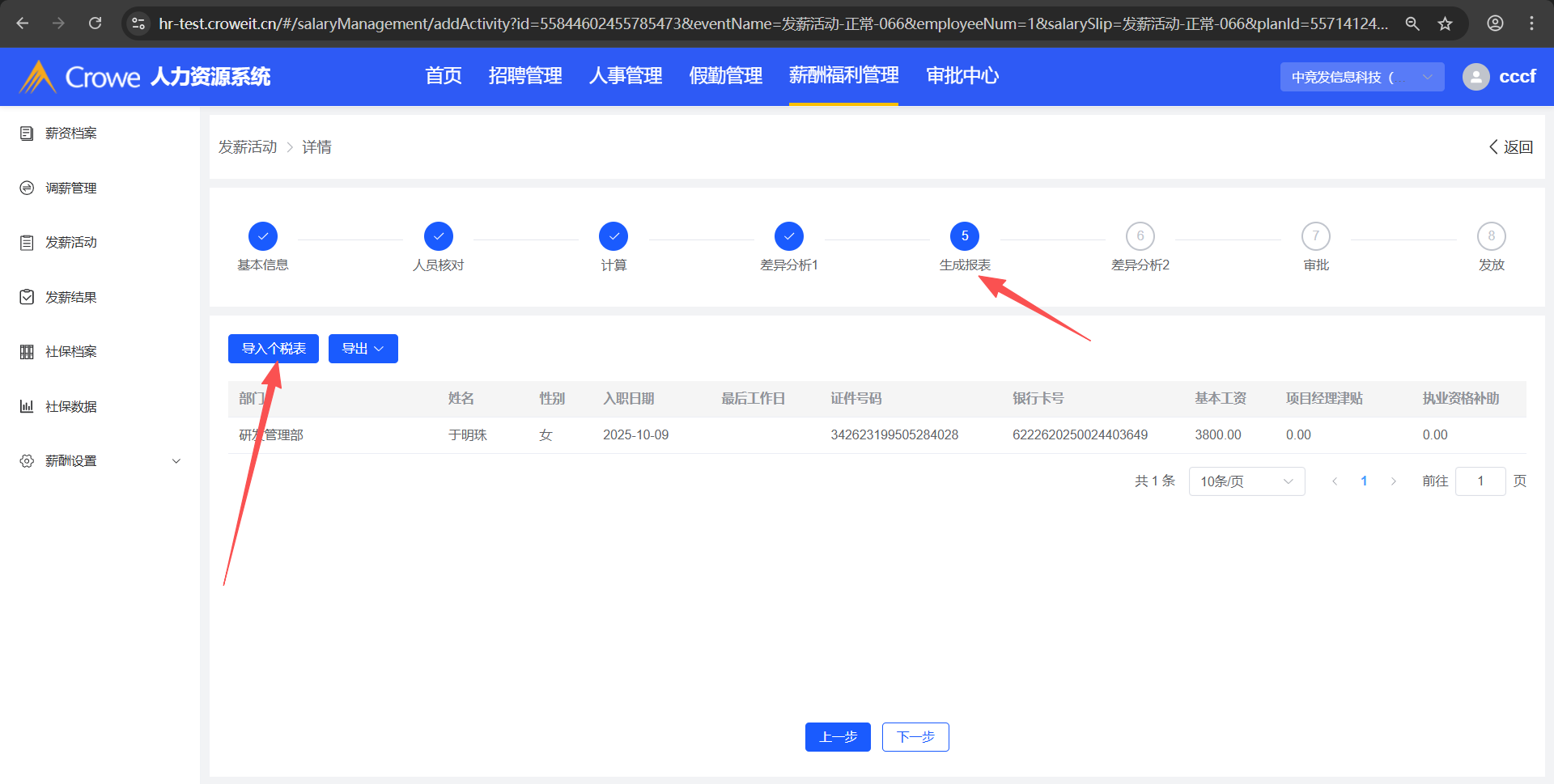1554x784 pixels.
Task: Open the 审批中心 top menu
Action: pos(962,76)
